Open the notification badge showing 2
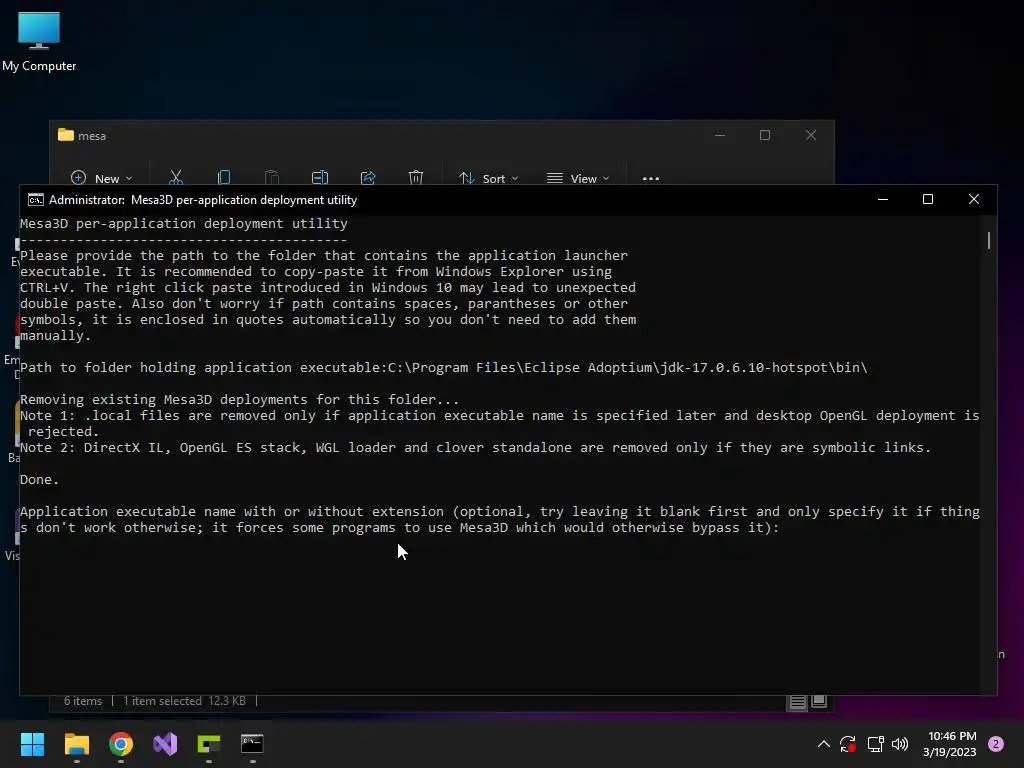 tap(996, 744)
